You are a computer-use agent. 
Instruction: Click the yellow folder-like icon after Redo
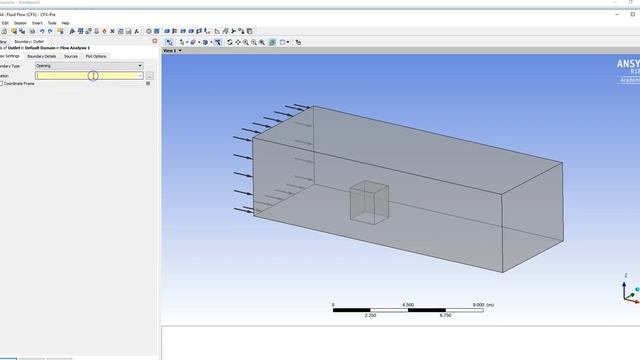(60, 31)
